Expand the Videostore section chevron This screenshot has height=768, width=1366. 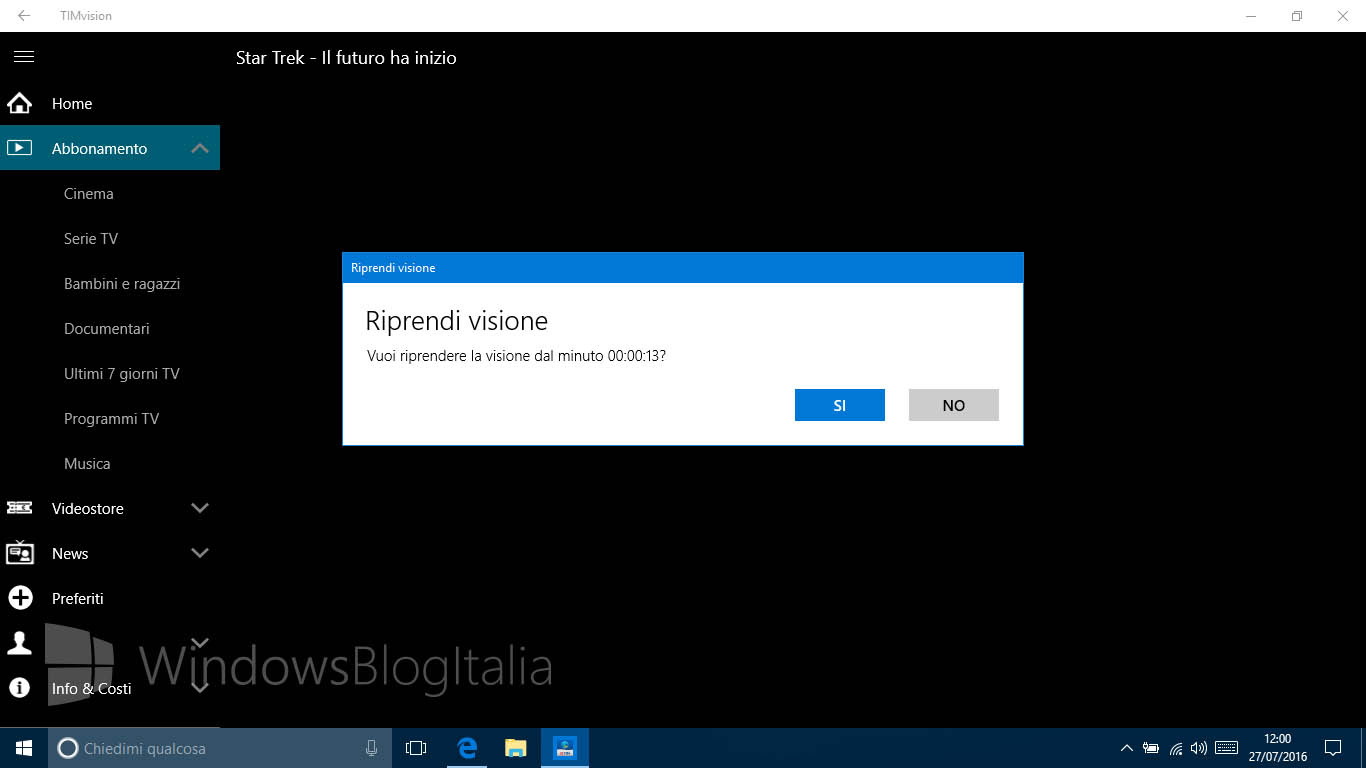click(200, 508)
